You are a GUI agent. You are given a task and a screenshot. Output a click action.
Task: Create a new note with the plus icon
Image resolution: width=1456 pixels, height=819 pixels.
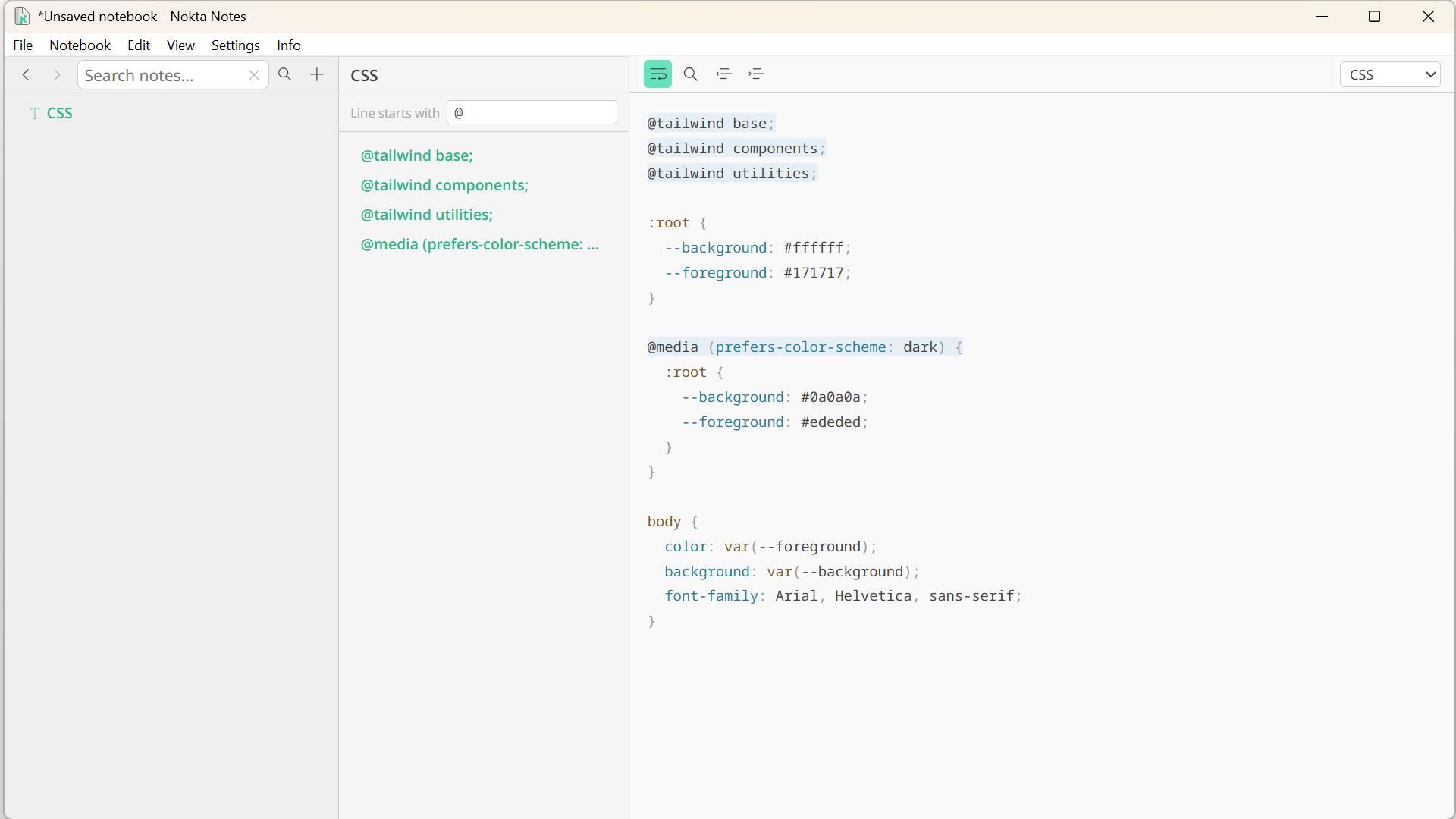317,74
